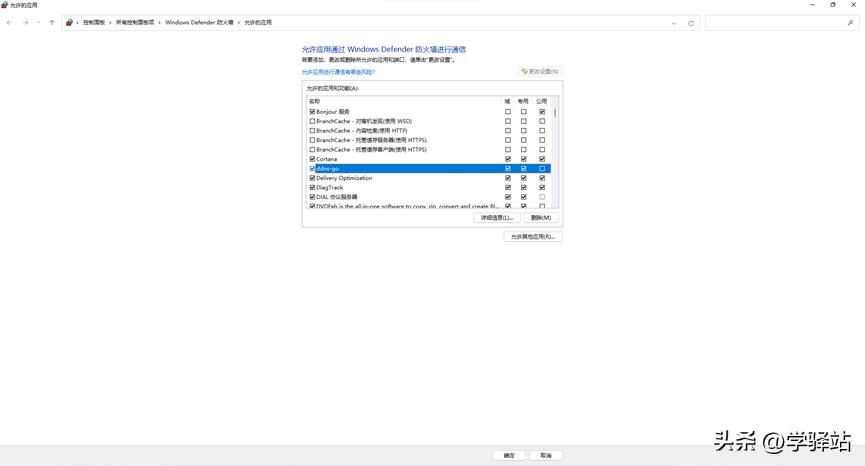Toggle domain (域) box for ddns-go
Image resolution: width=865 pixels, height=466 pixels.
[x=508, y=169]
